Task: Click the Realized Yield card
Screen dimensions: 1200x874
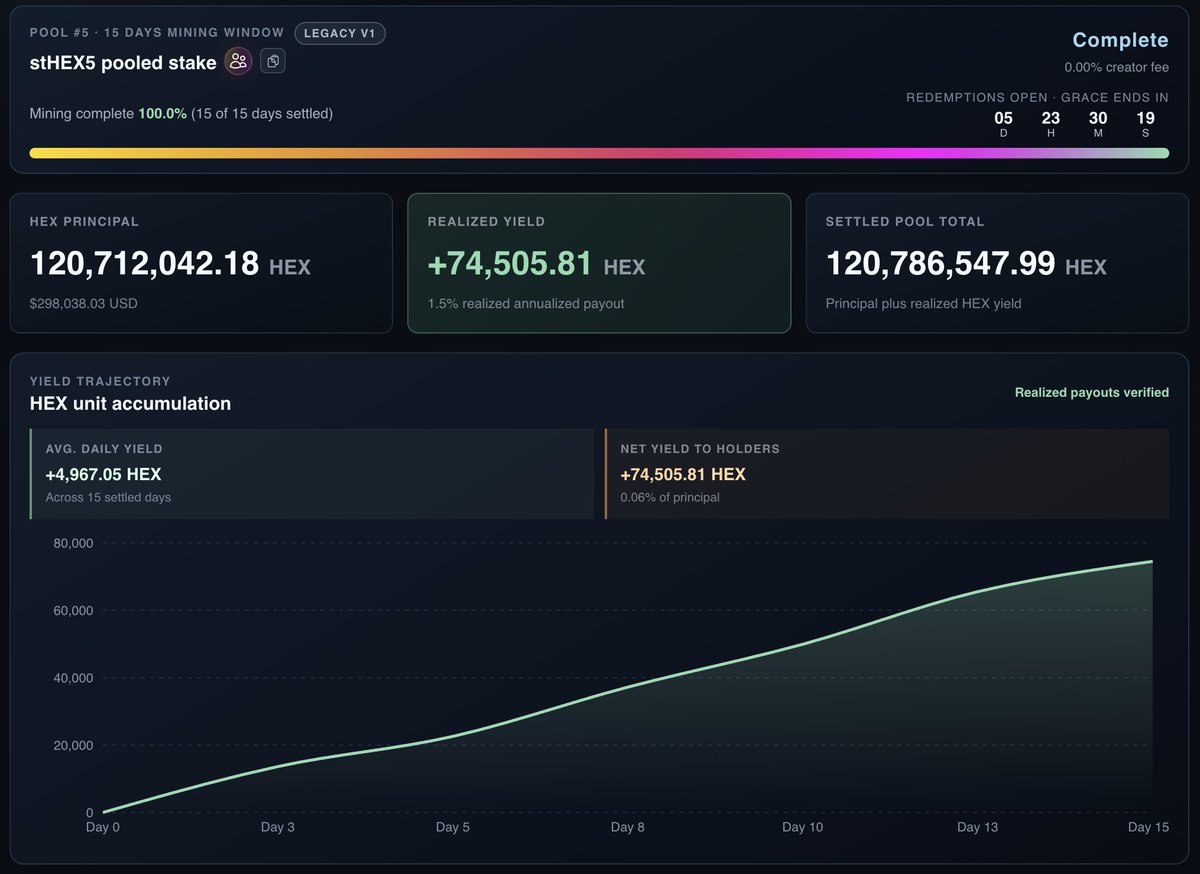Action: point(599,263)
